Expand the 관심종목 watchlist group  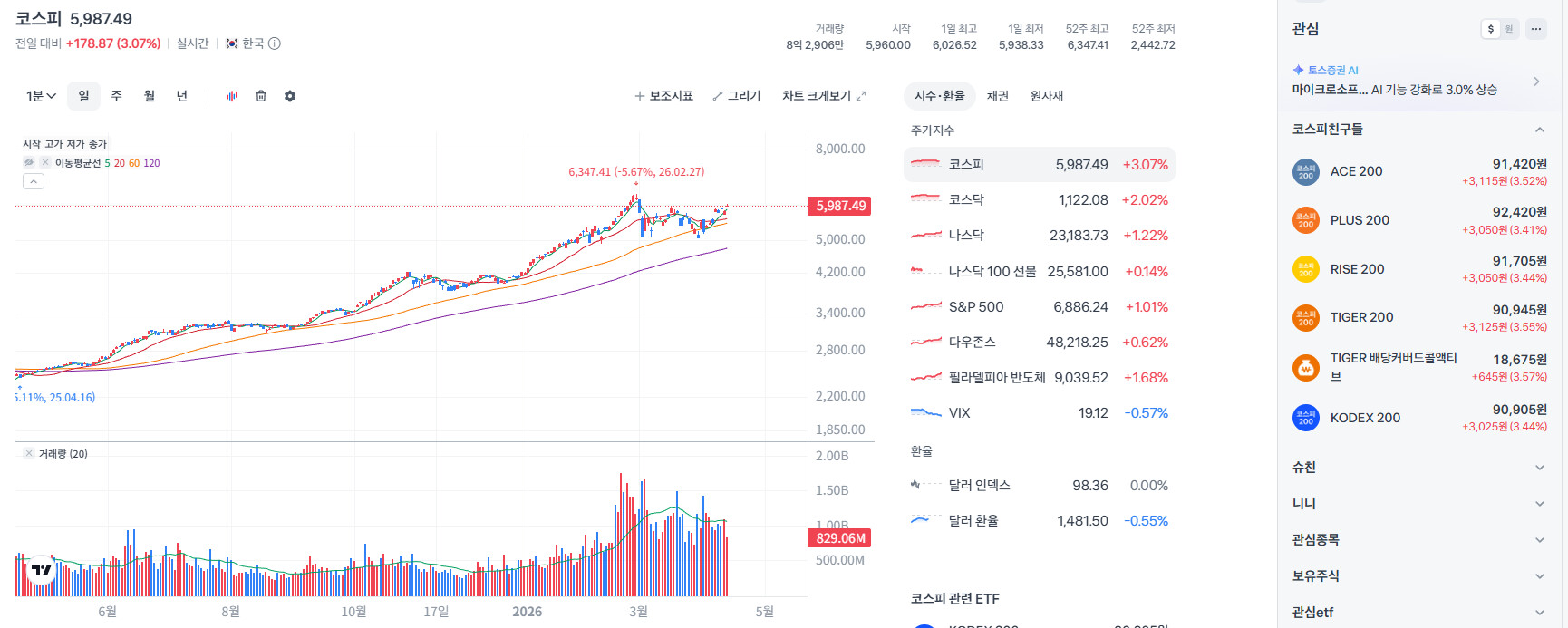[x=1539, y=540]
